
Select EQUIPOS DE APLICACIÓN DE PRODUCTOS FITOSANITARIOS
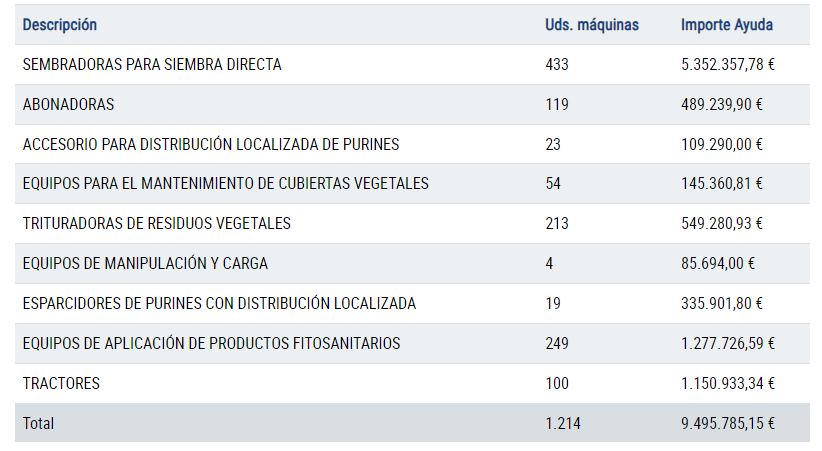click(x=211, y=343)
